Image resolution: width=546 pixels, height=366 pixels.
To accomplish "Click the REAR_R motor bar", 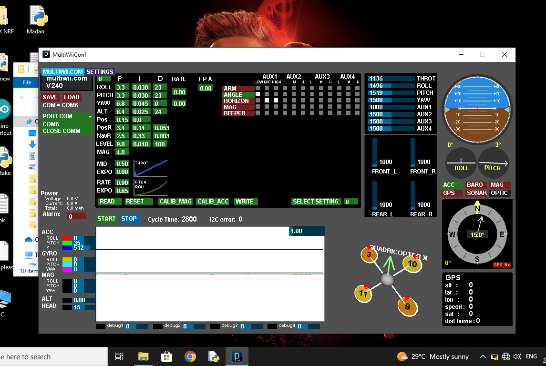I will [413, 195].
